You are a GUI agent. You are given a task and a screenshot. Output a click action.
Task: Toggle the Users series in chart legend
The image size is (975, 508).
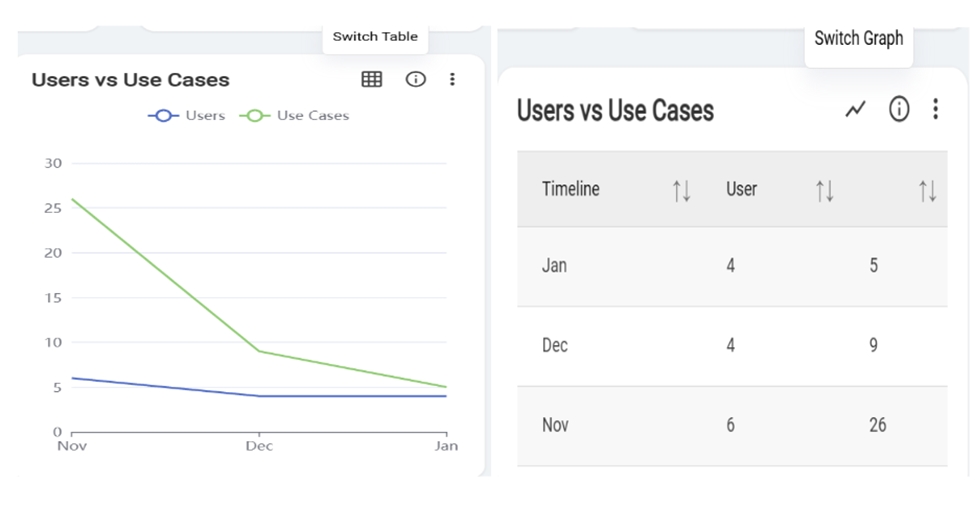(187, 115)
